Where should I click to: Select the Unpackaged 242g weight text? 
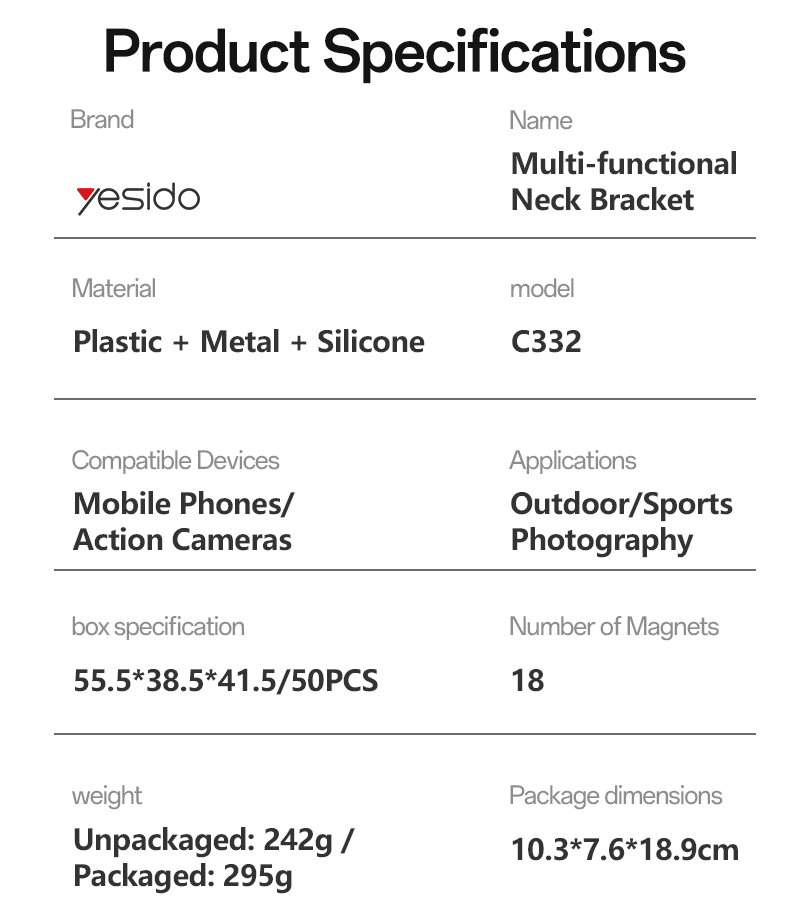click(x=213, y=840)
